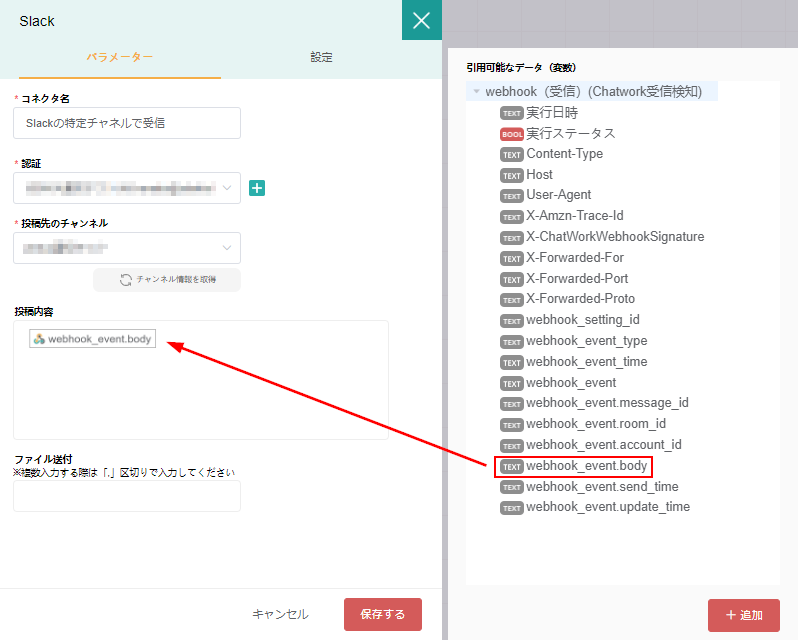Select the Host variable

pos(526,174)
